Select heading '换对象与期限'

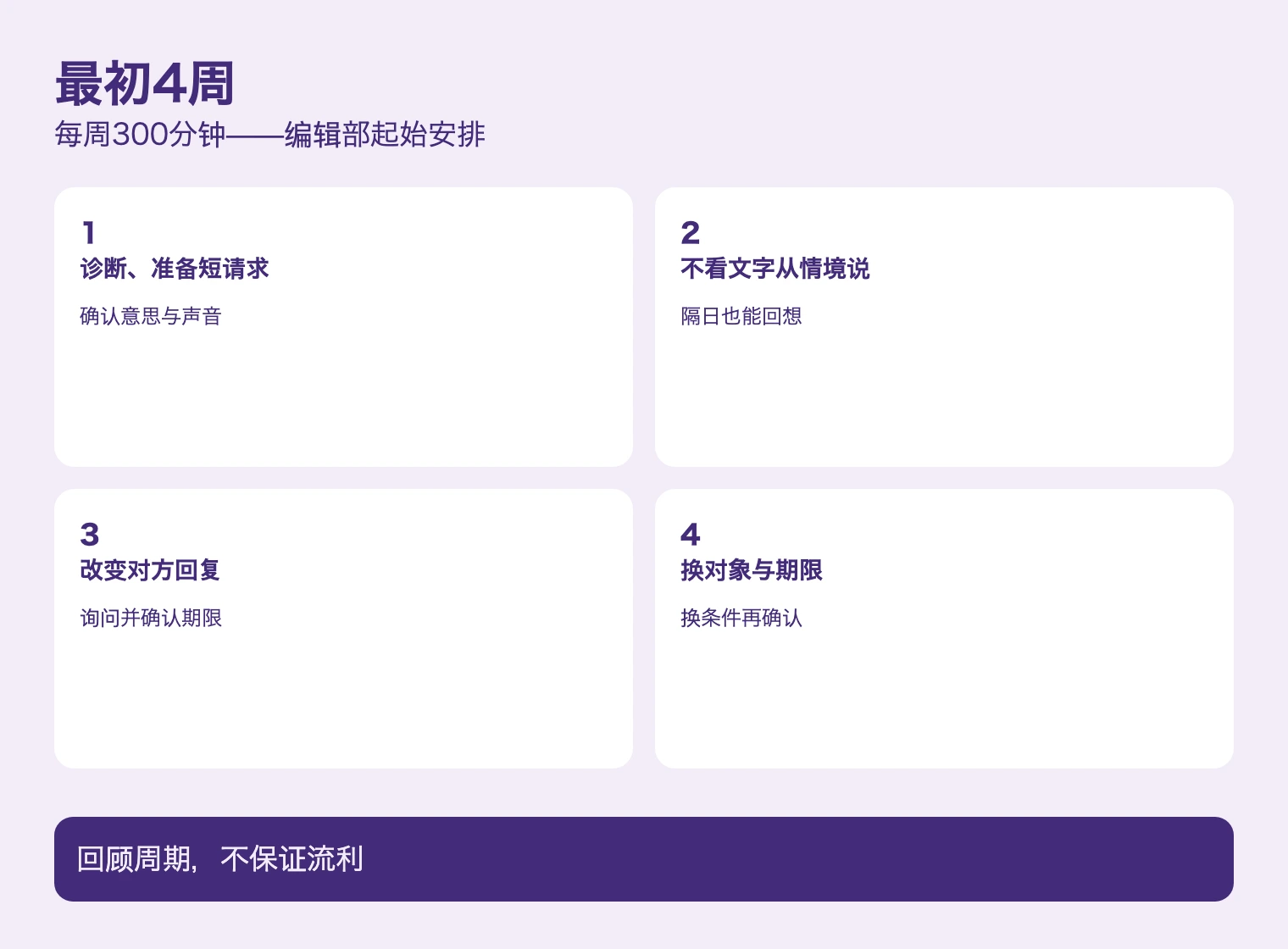[752, 570]
